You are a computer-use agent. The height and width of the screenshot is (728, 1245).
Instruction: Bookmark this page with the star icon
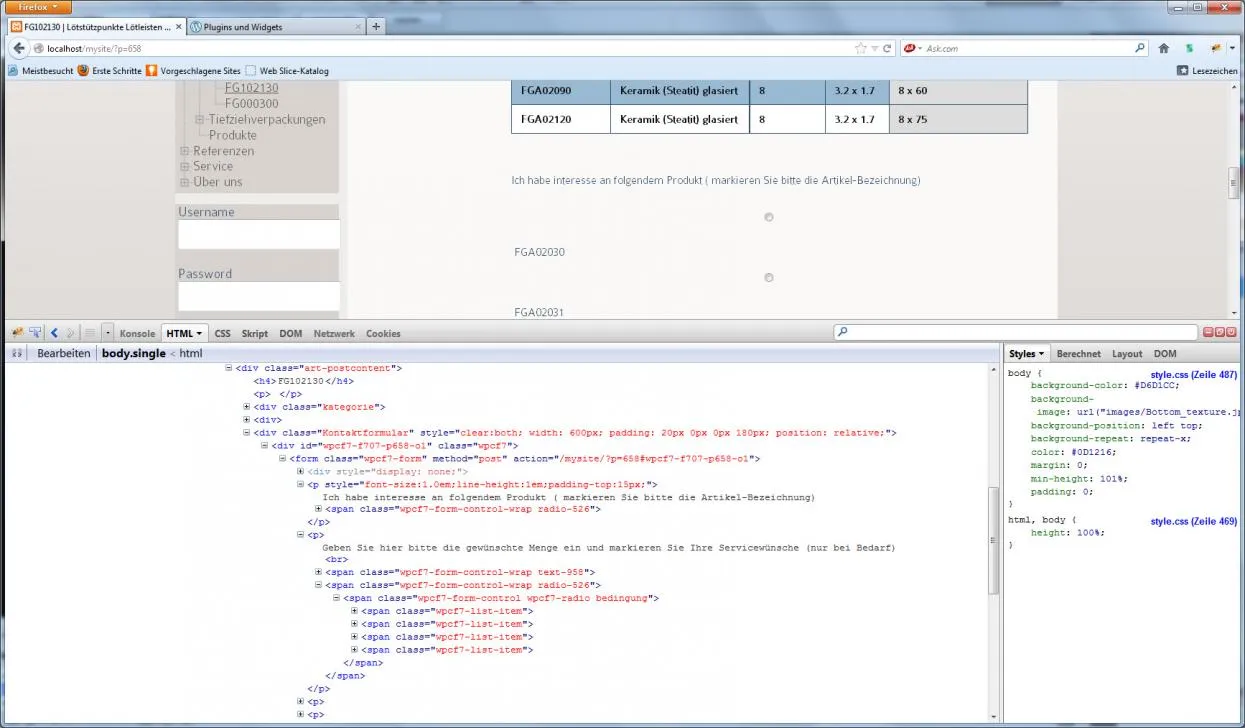tap(861, 48)
